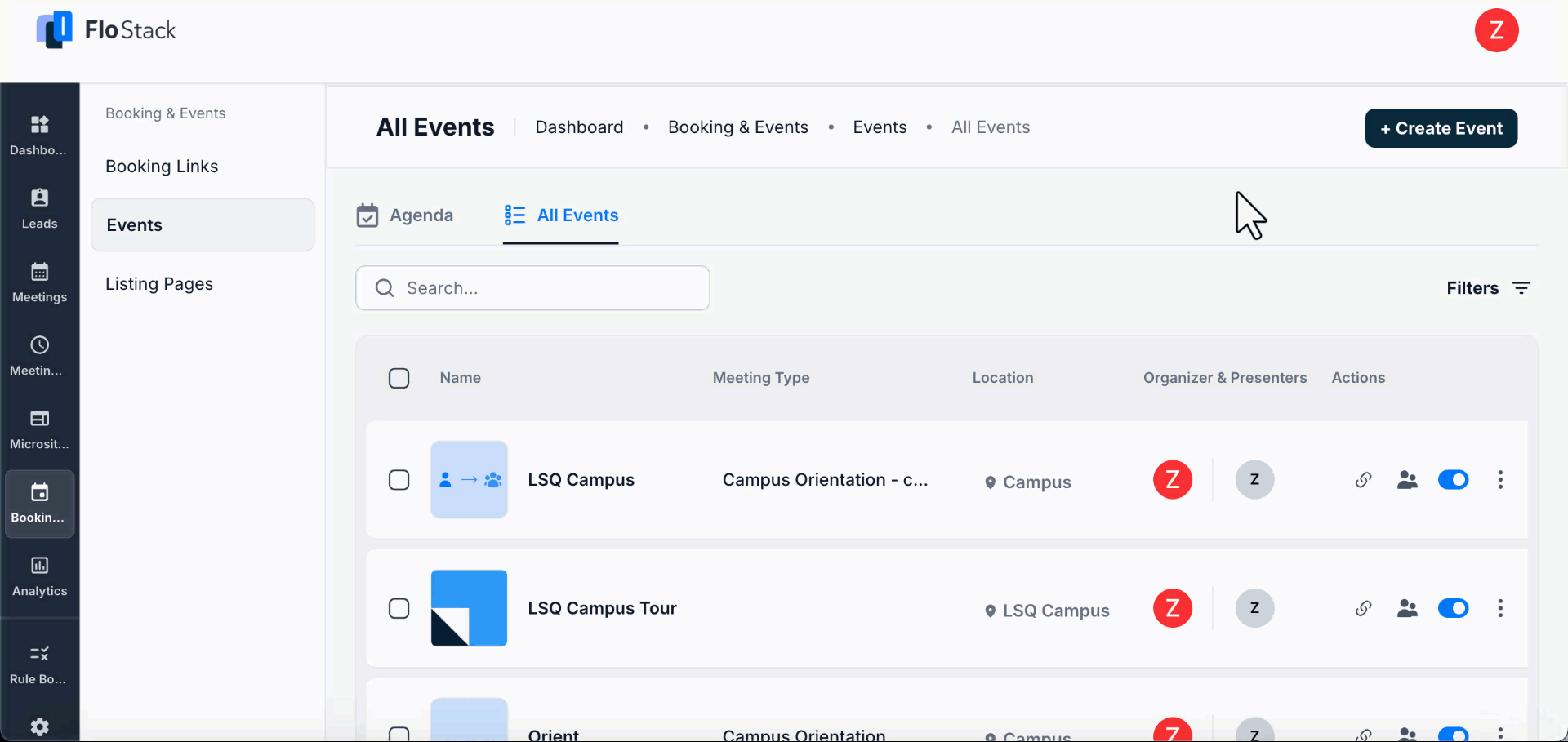The image size is (1568, 742).
Task: Disable the LSQ Campus event toggle
Action: 1454,480
